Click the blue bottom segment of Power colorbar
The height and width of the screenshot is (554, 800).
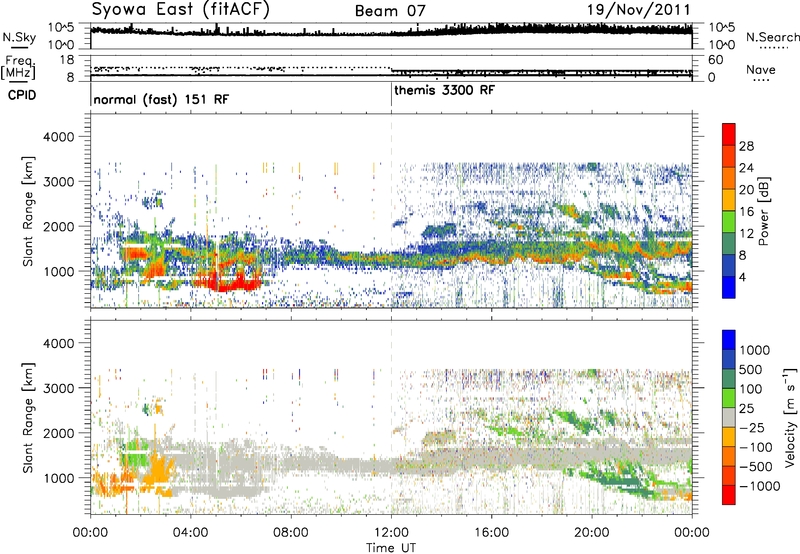[729, 288]
